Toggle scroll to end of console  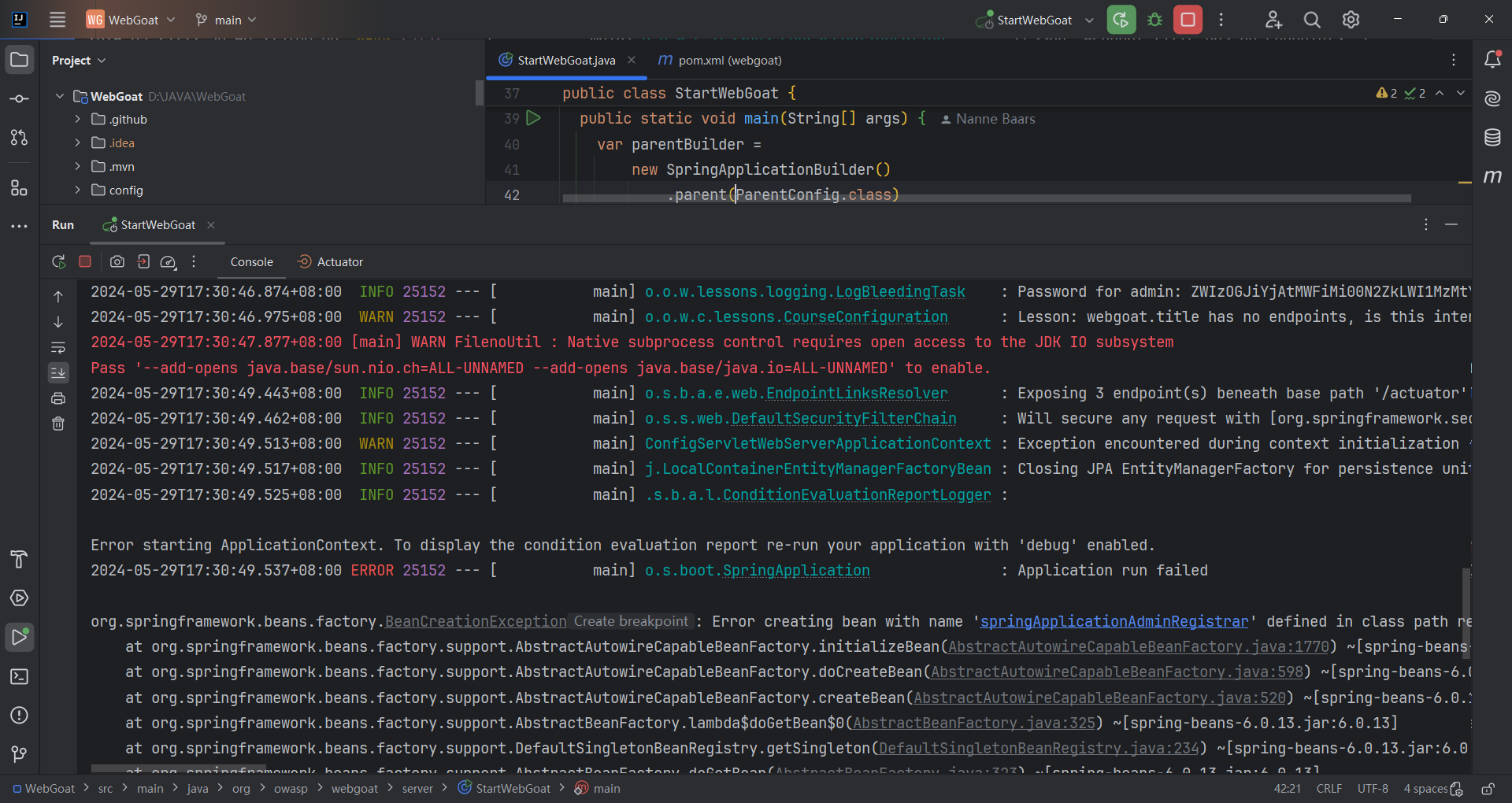pyautogui.click(x=58, y=372)
